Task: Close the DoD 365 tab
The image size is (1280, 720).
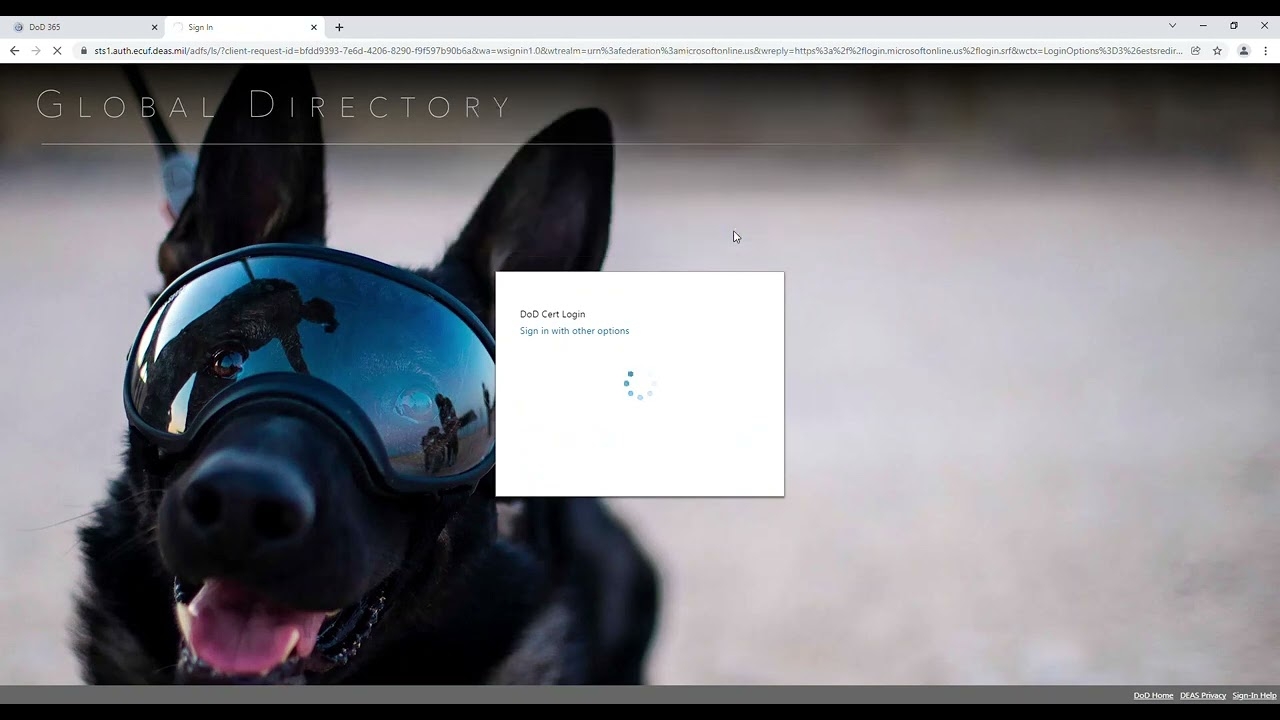Action: 154,27
